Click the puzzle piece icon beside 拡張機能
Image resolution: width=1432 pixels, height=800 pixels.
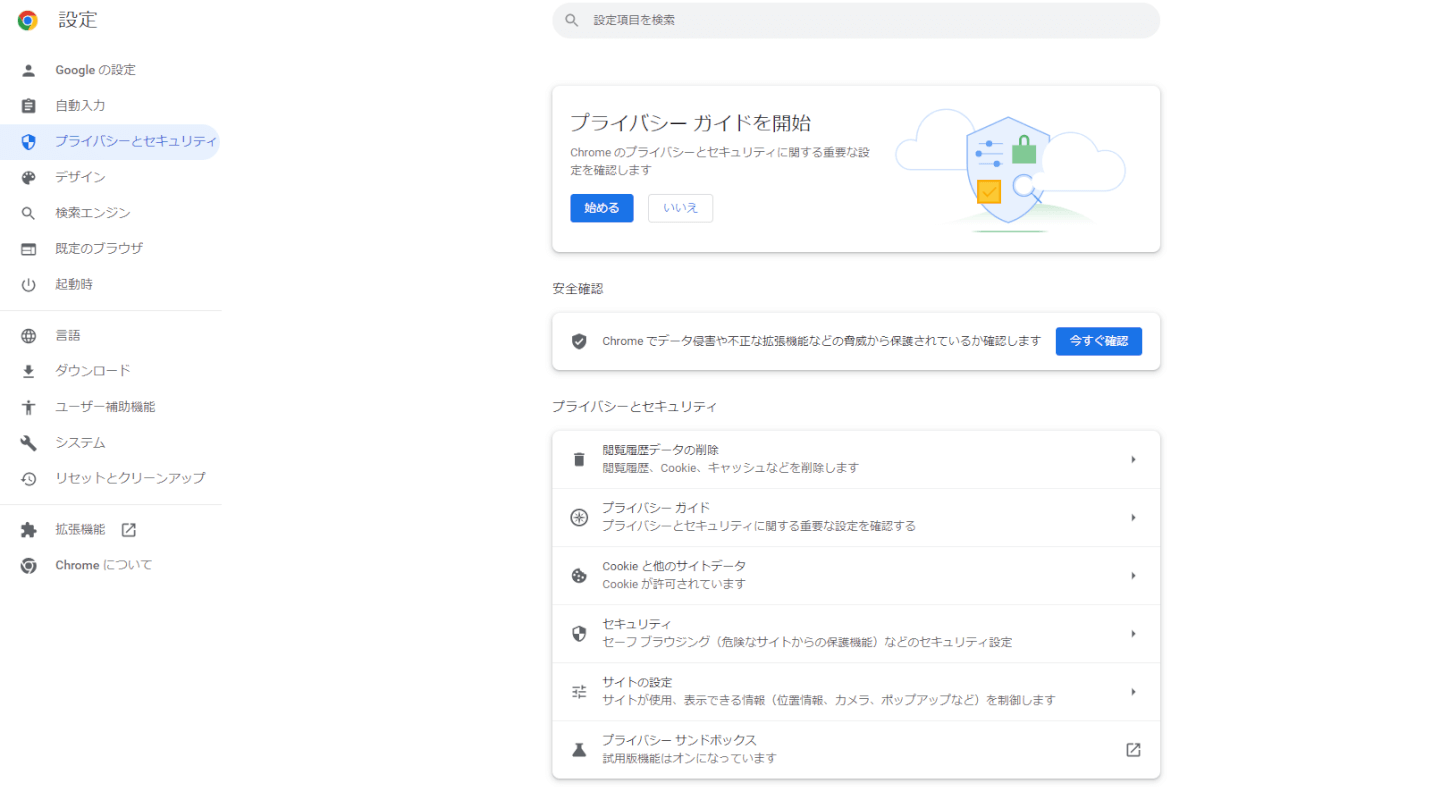[x=28, y=530]
